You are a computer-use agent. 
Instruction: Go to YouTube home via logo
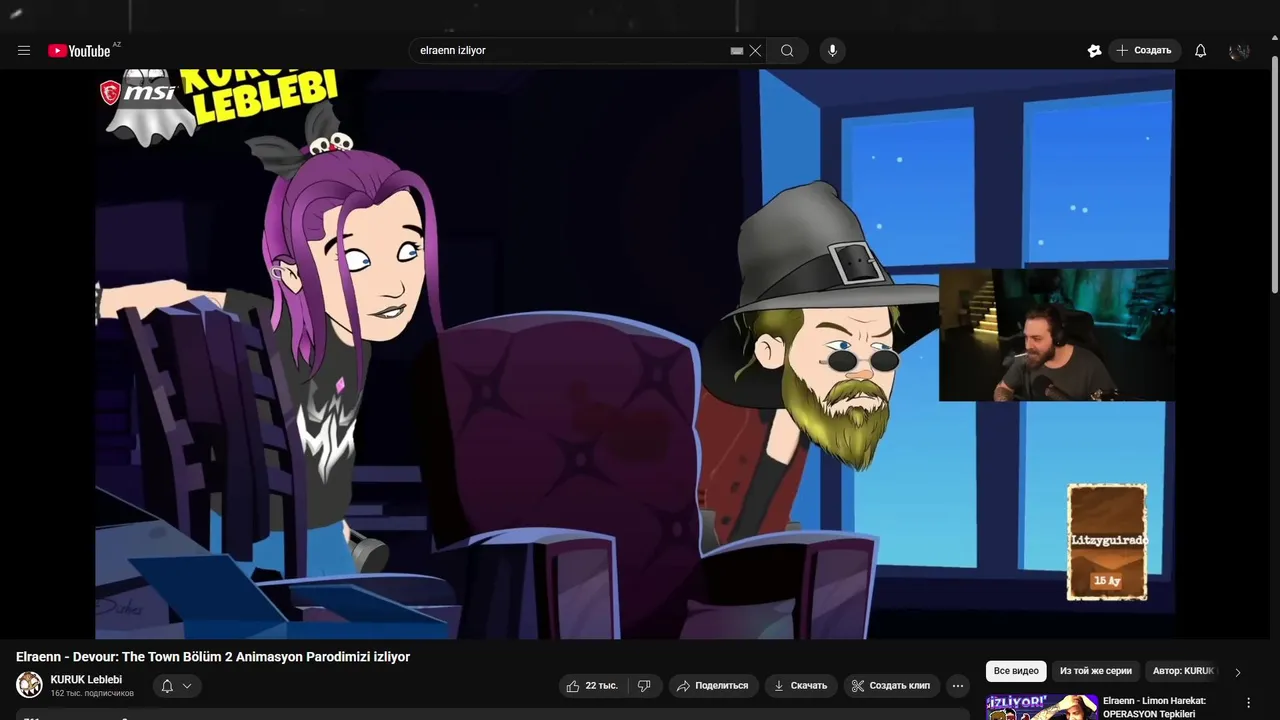[x=79, y=51]
